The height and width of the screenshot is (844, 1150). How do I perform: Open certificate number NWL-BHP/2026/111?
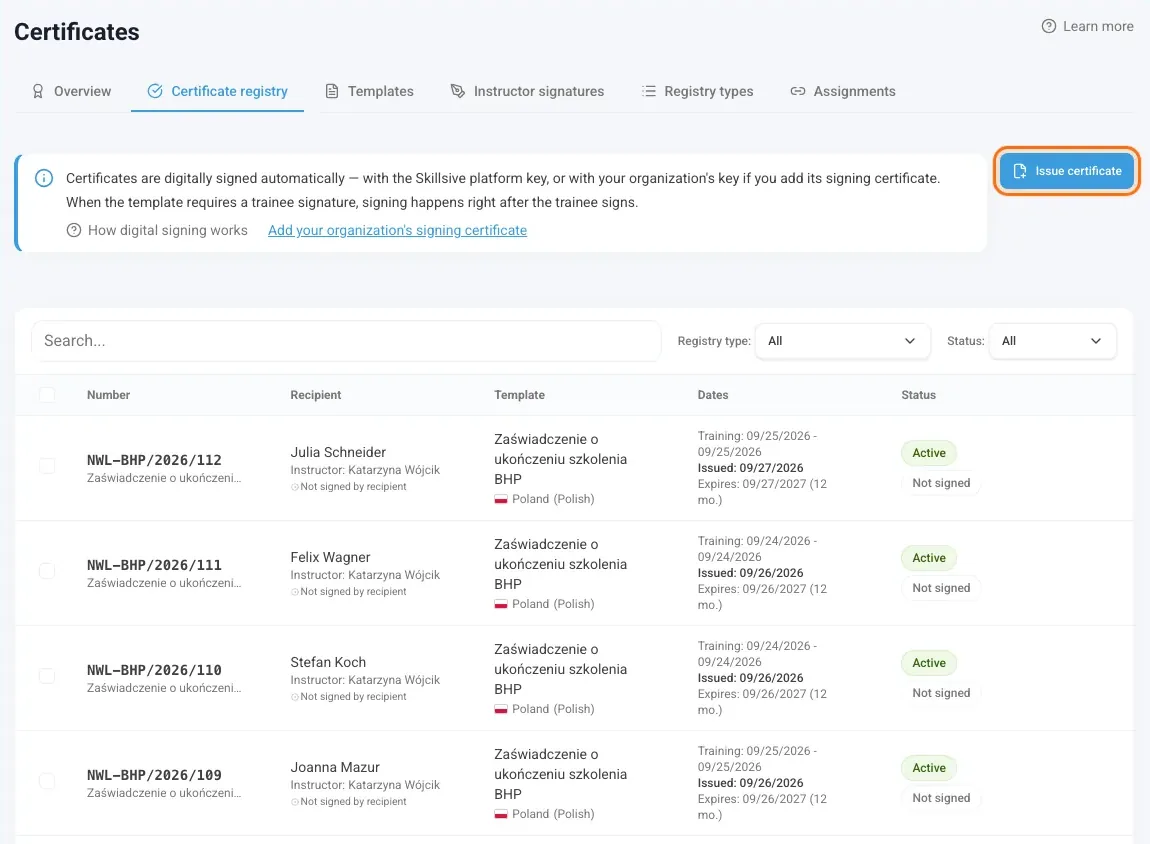coord(154,565)
